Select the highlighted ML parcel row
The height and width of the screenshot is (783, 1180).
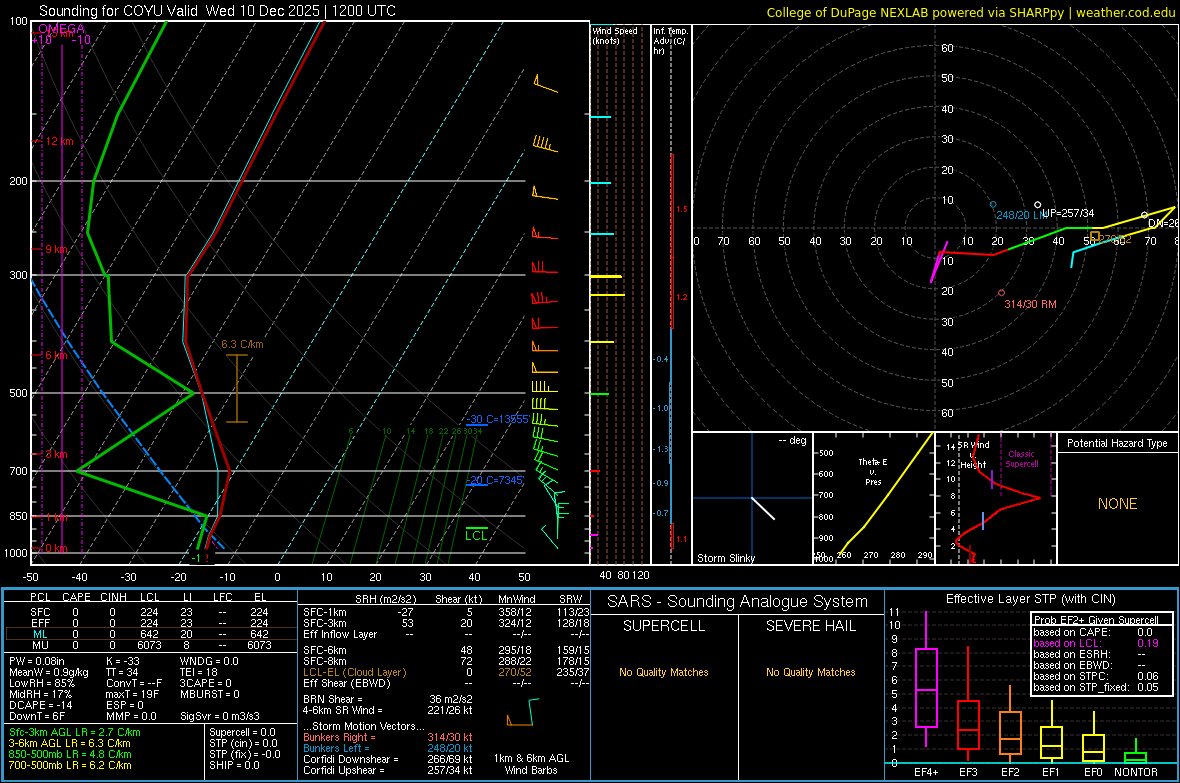[x=151, y=635]
